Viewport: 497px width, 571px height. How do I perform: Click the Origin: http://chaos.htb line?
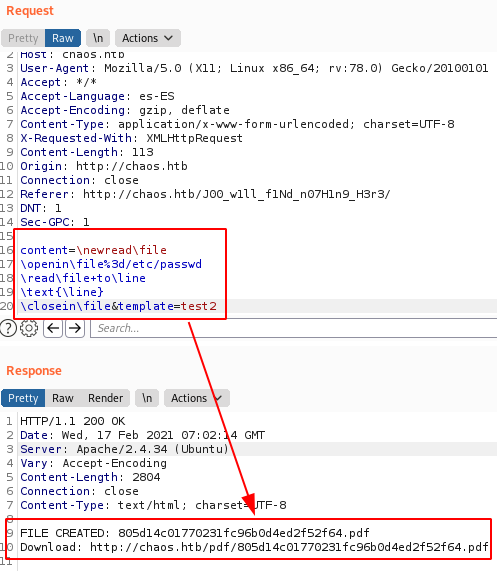(104, 166)
